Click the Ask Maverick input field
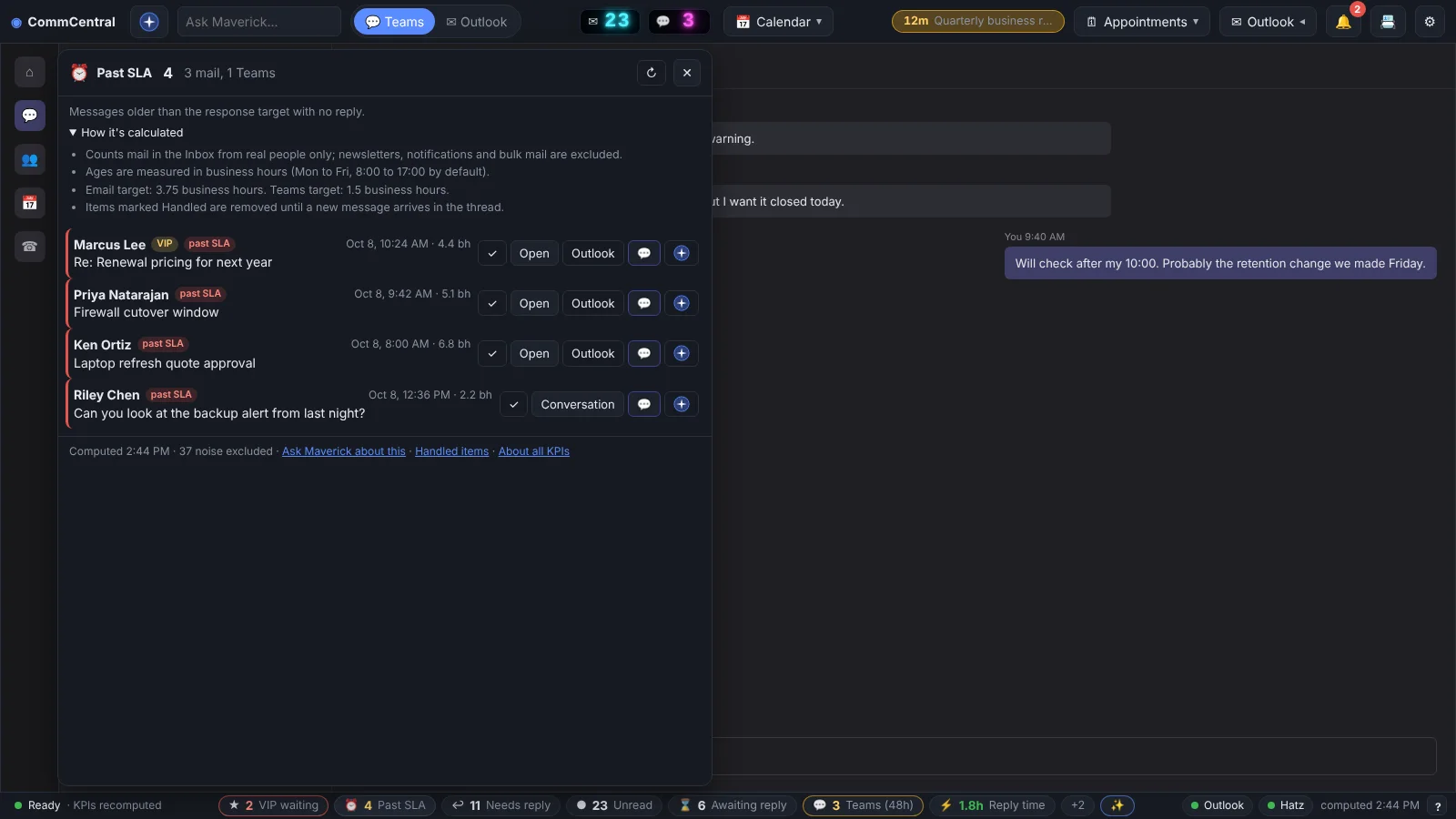Image resolution: width=1456 pixels, height=819 pixels. [258, 22]
